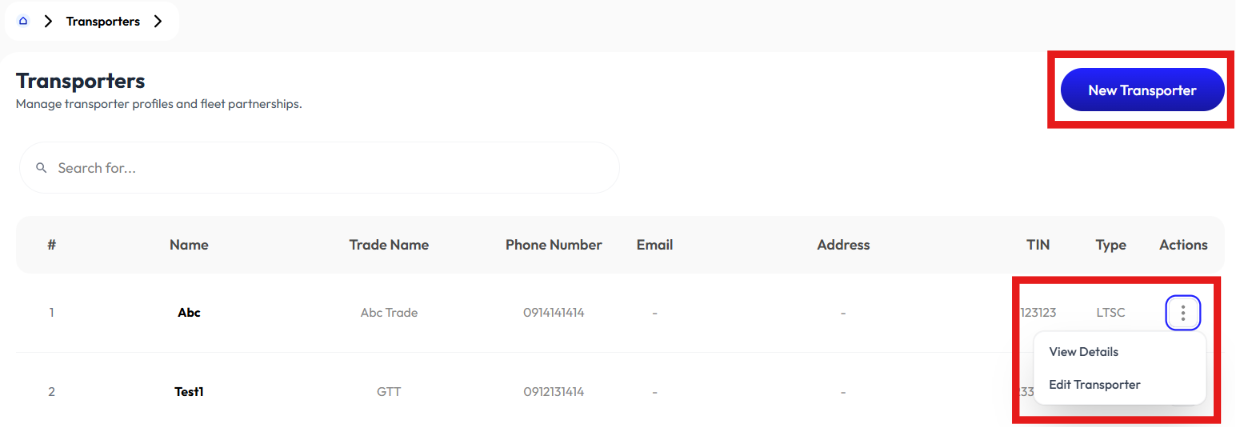
Task: Sort by the Name column header
Action: (189, 245)
